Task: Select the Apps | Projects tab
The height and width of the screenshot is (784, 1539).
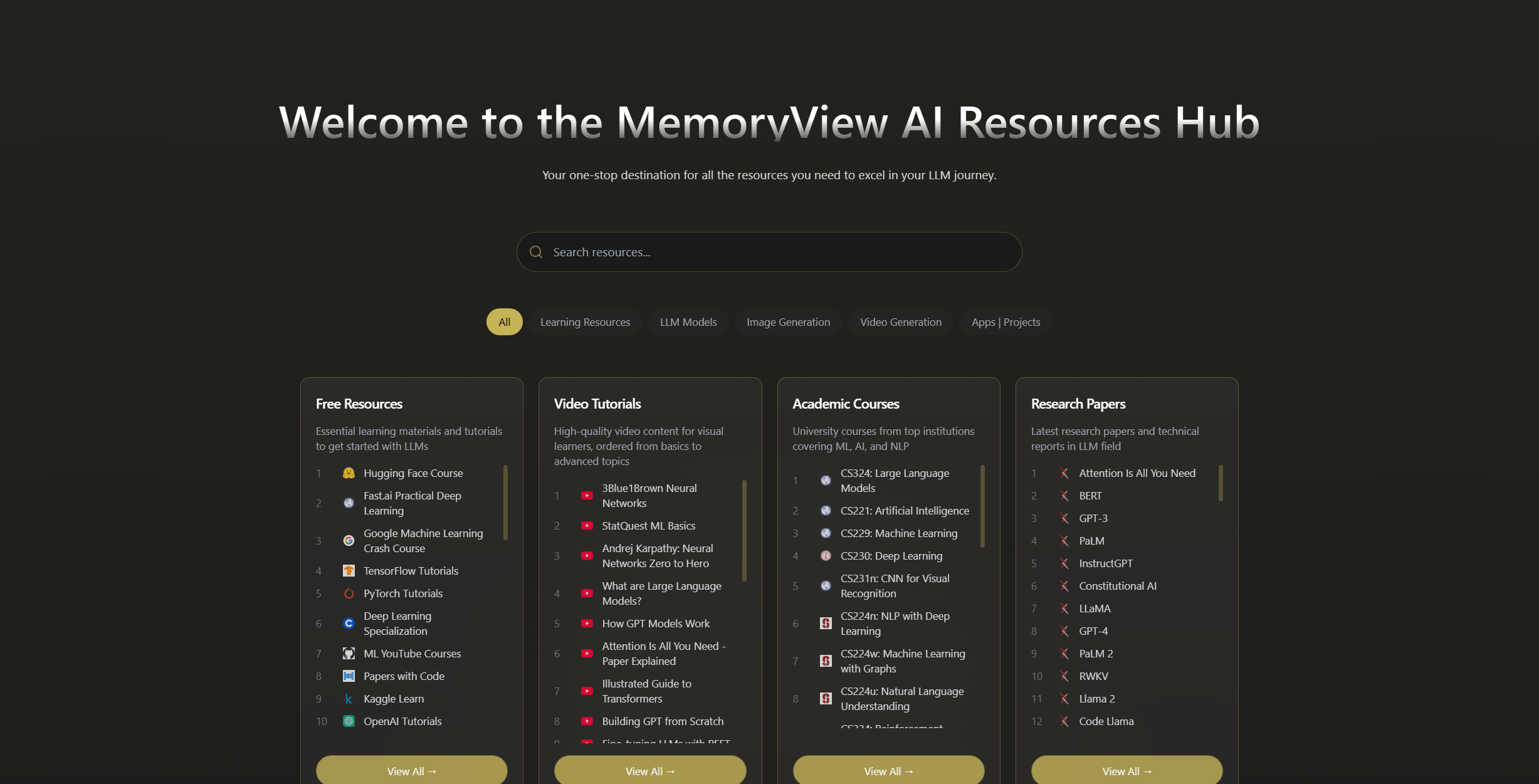Action: click(x=1006, y=321)
